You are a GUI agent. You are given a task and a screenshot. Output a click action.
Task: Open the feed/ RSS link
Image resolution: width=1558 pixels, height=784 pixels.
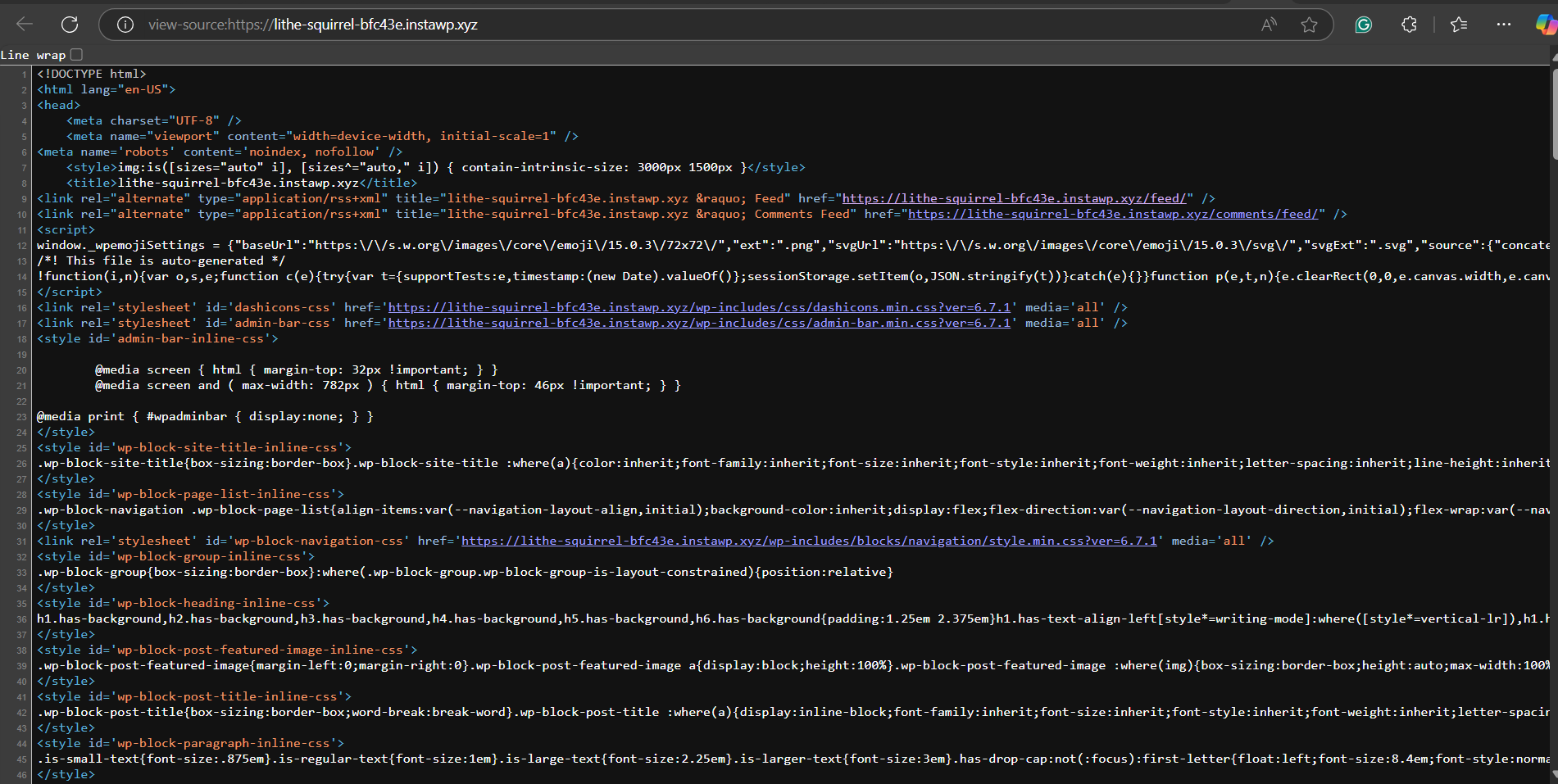pyautogui.click(x=1014, y=198)
